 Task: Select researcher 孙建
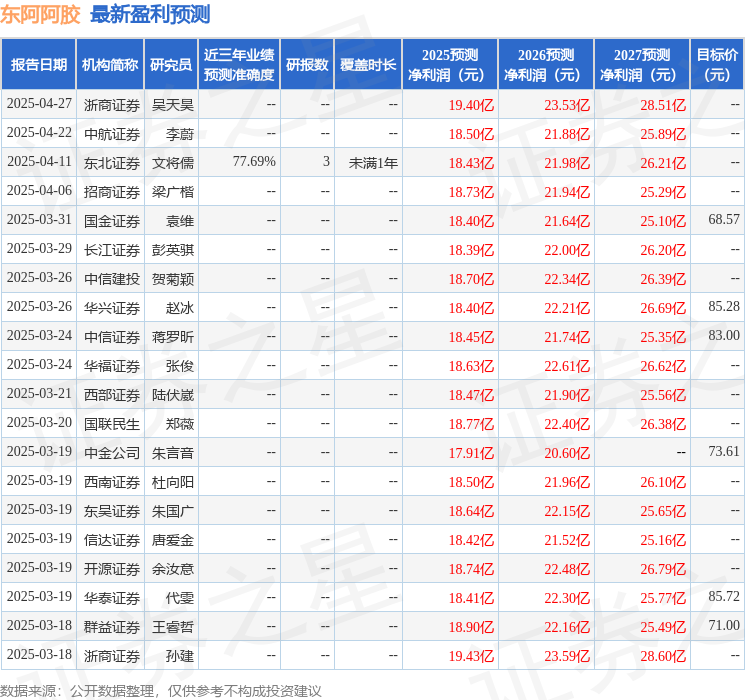pos(180,656)
